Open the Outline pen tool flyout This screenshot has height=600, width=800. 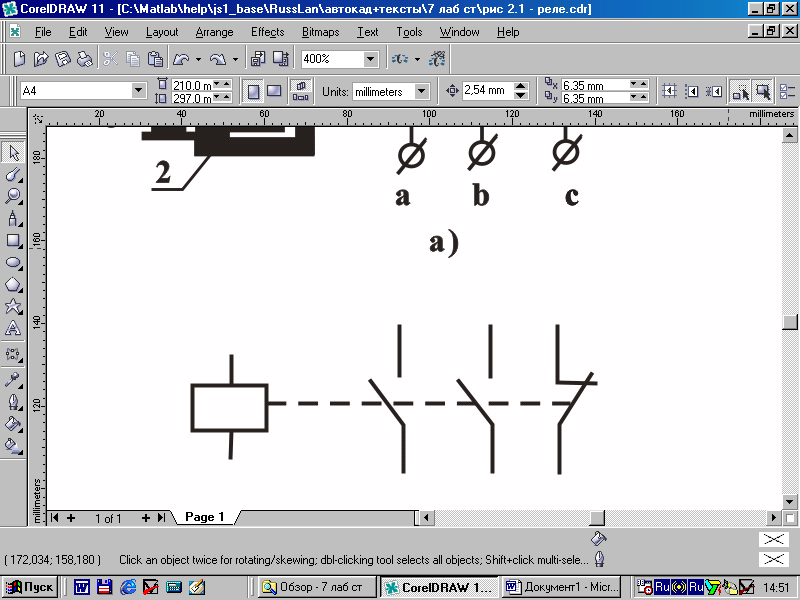(x=14, y=402)
